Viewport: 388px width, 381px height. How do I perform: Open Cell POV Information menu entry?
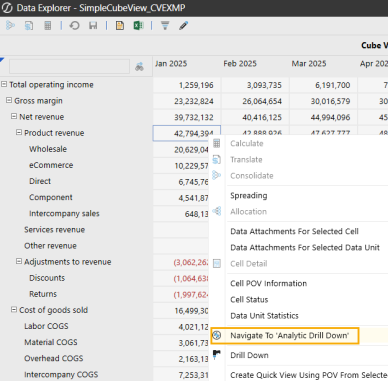coord(269,283)
